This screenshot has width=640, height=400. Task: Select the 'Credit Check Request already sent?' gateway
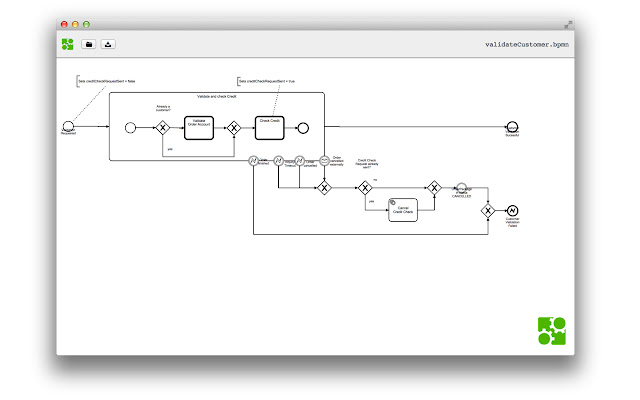click(365, 188)
